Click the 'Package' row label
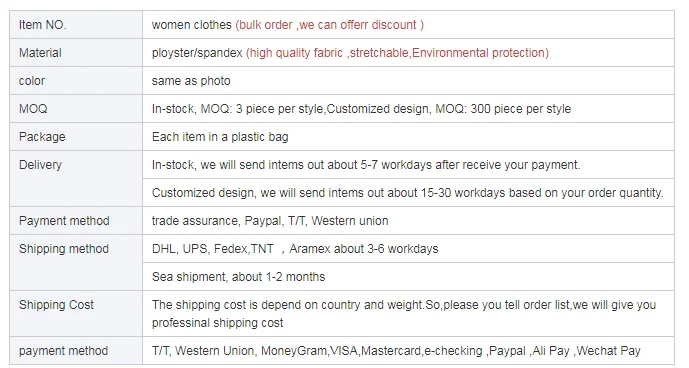Image resolution: width=689 pixels, height=368 pixels. point(42,137)
